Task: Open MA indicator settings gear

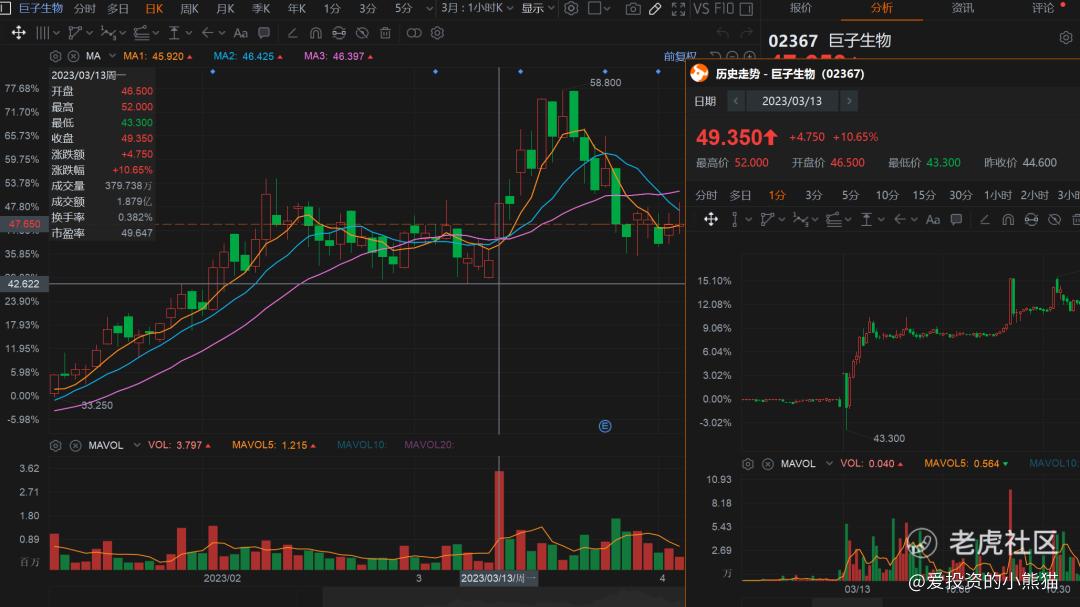Action: point(56,56)
